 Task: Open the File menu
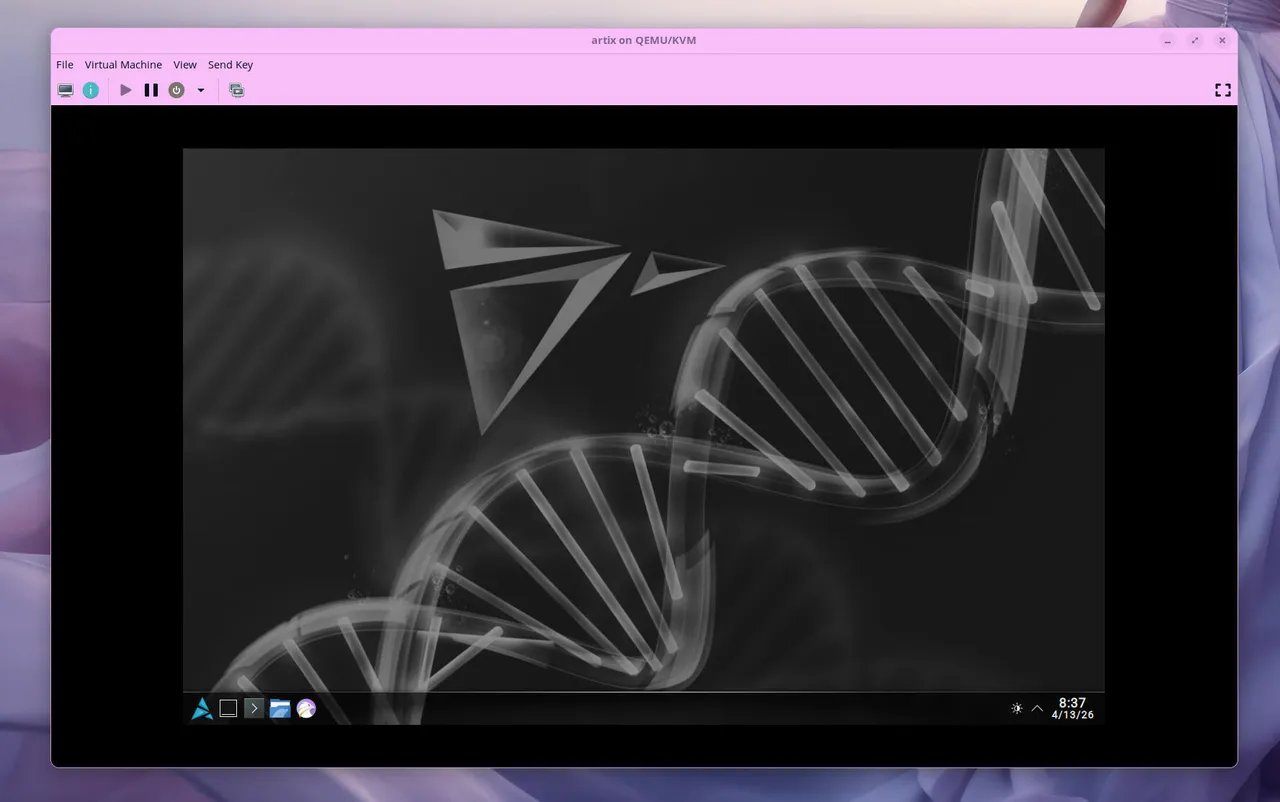64,64
